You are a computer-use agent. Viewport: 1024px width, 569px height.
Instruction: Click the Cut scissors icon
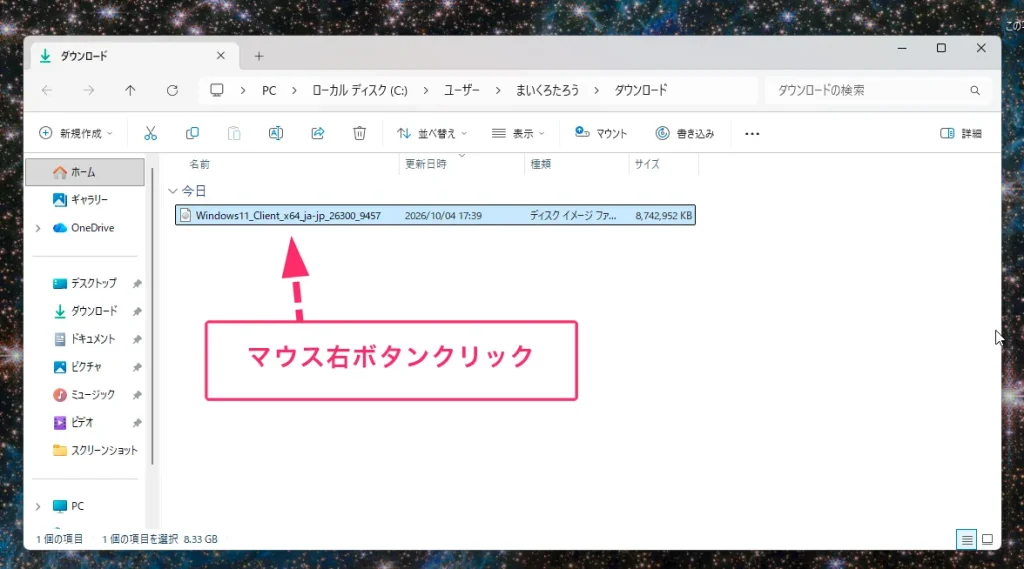151,133
